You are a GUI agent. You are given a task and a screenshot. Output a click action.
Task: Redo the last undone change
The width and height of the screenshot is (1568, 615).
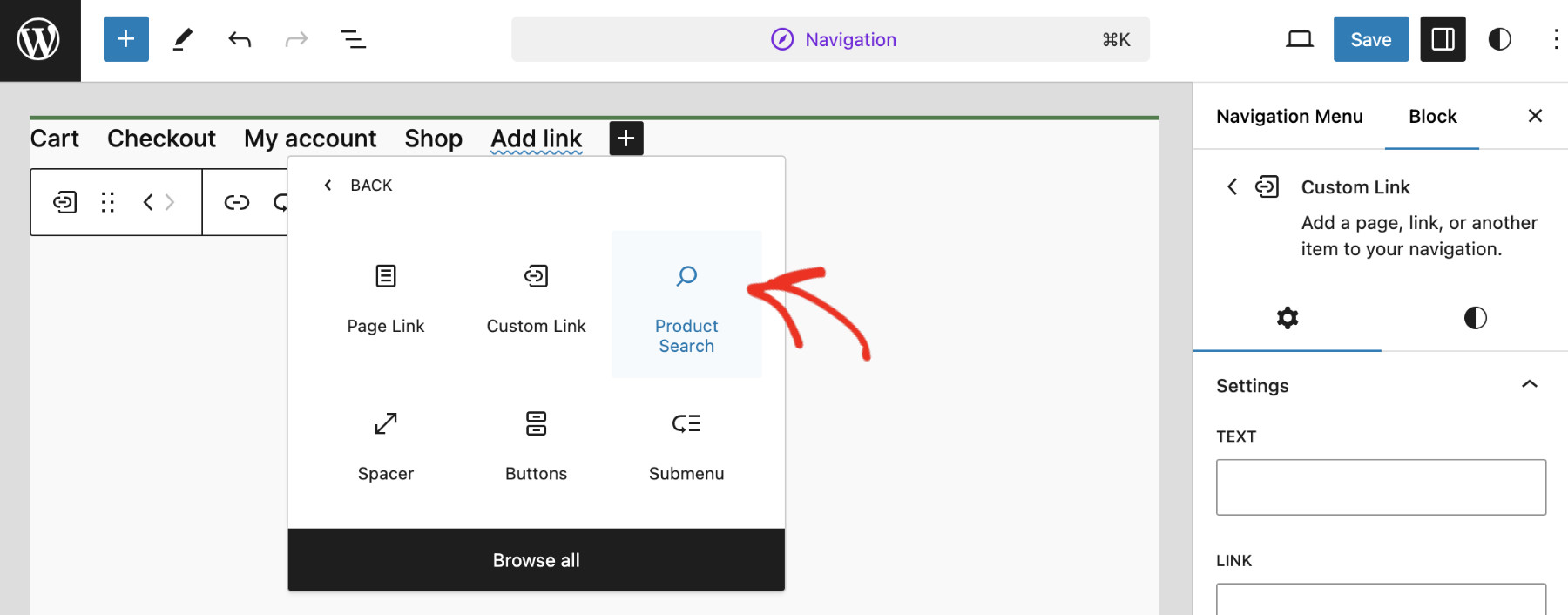[297, 39]
